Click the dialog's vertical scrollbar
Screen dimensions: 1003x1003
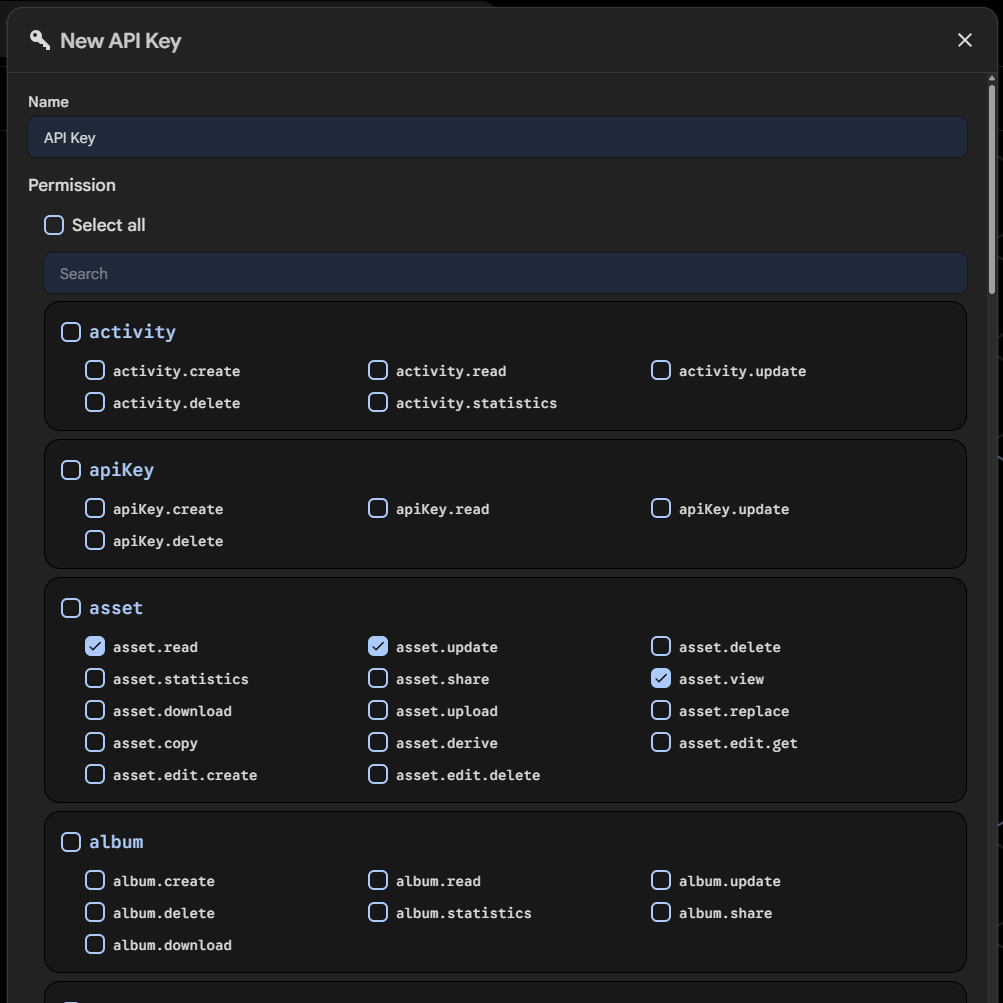pos(991,189)
